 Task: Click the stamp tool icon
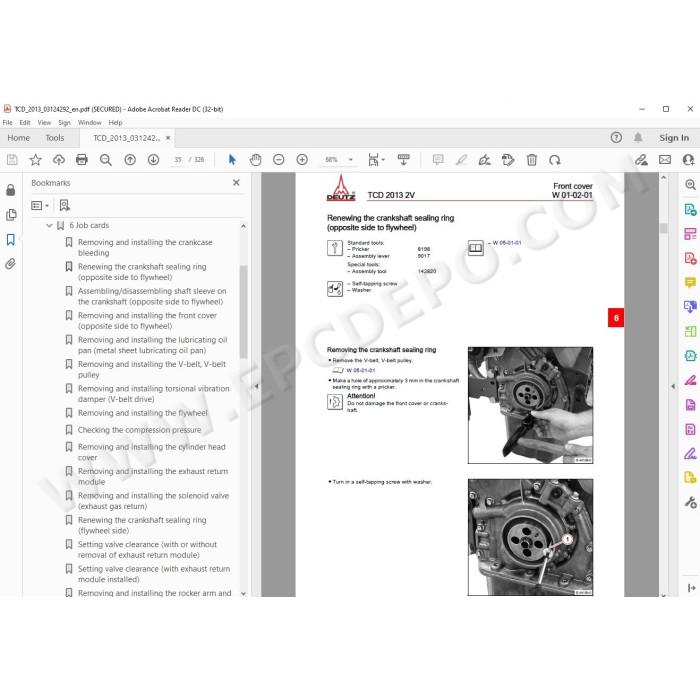(508, 160)
